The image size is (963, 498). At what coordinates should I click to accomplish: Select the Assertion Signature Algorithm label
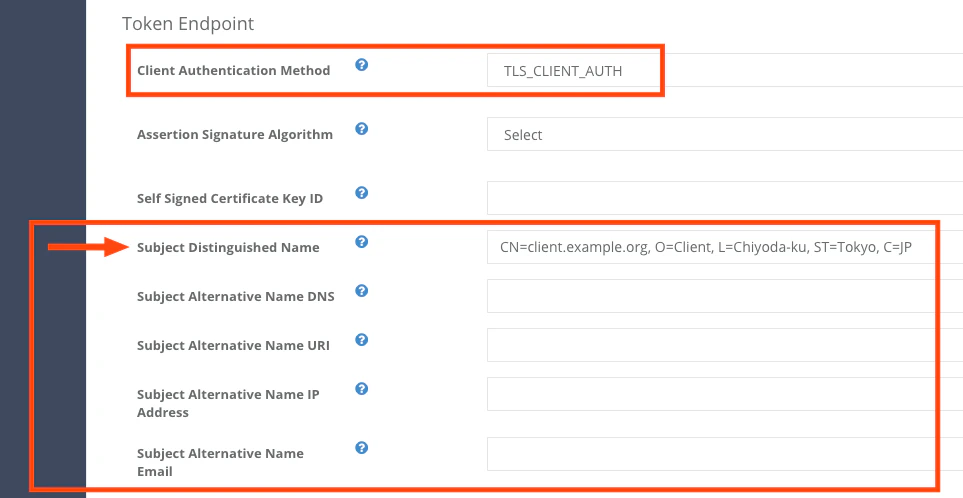coord(235,134)
